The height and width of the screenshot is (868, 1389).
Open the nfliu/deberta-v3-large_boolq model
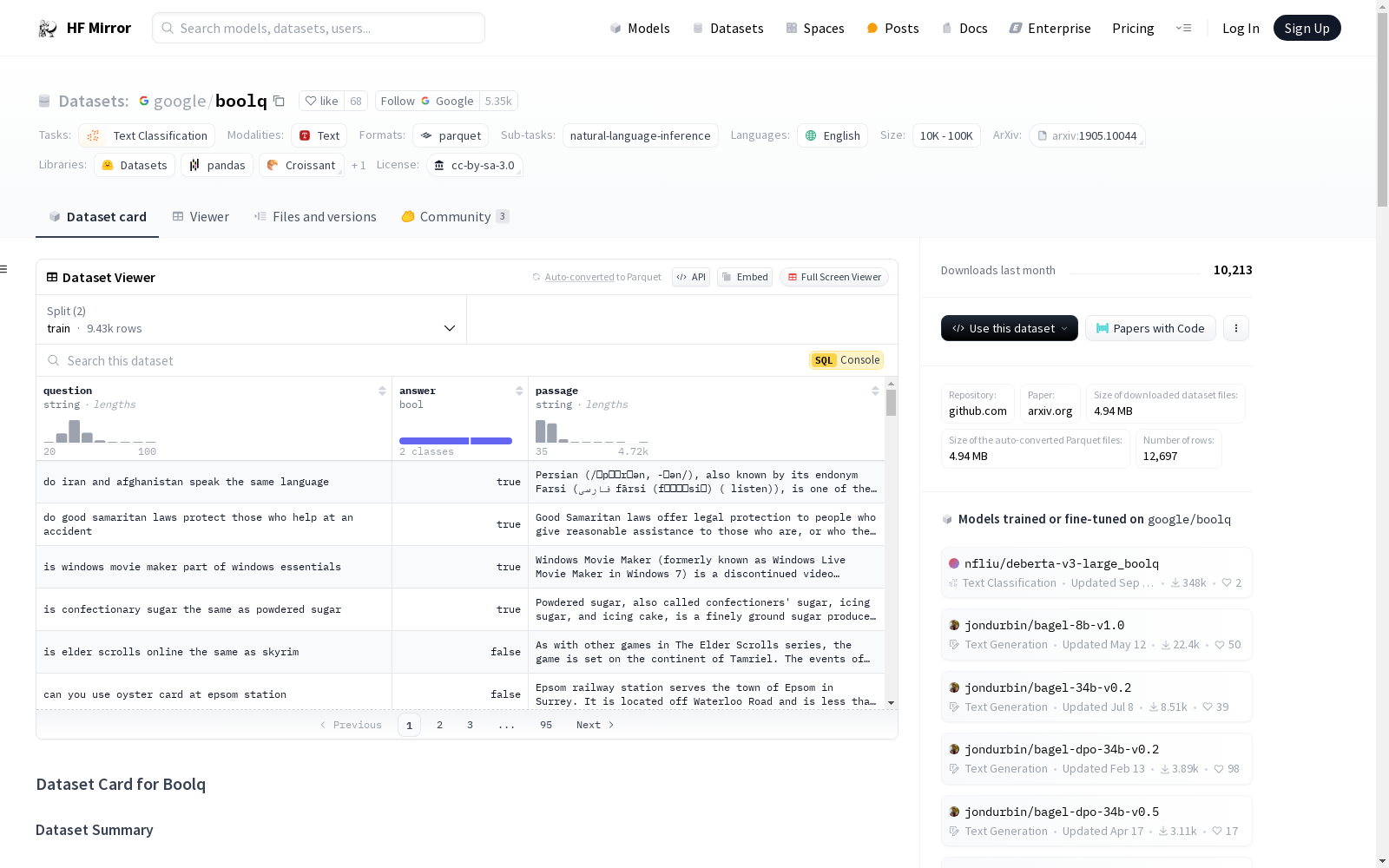click(x=1096, y=572)
